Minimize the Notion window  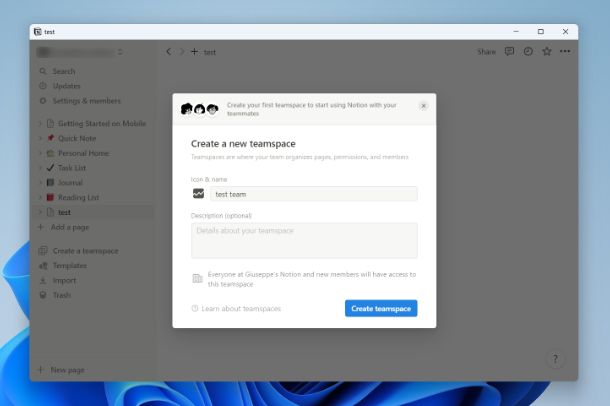[516, 32]
